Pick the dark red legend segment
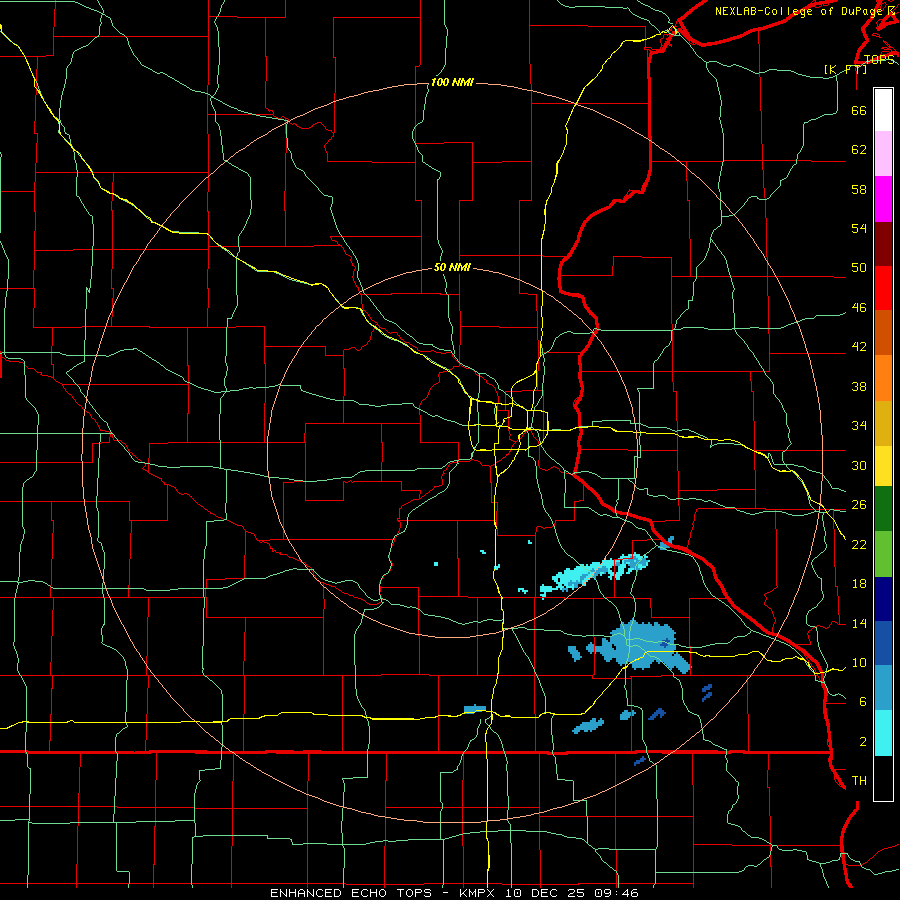 pyautogui.click(x=883, y=245)
